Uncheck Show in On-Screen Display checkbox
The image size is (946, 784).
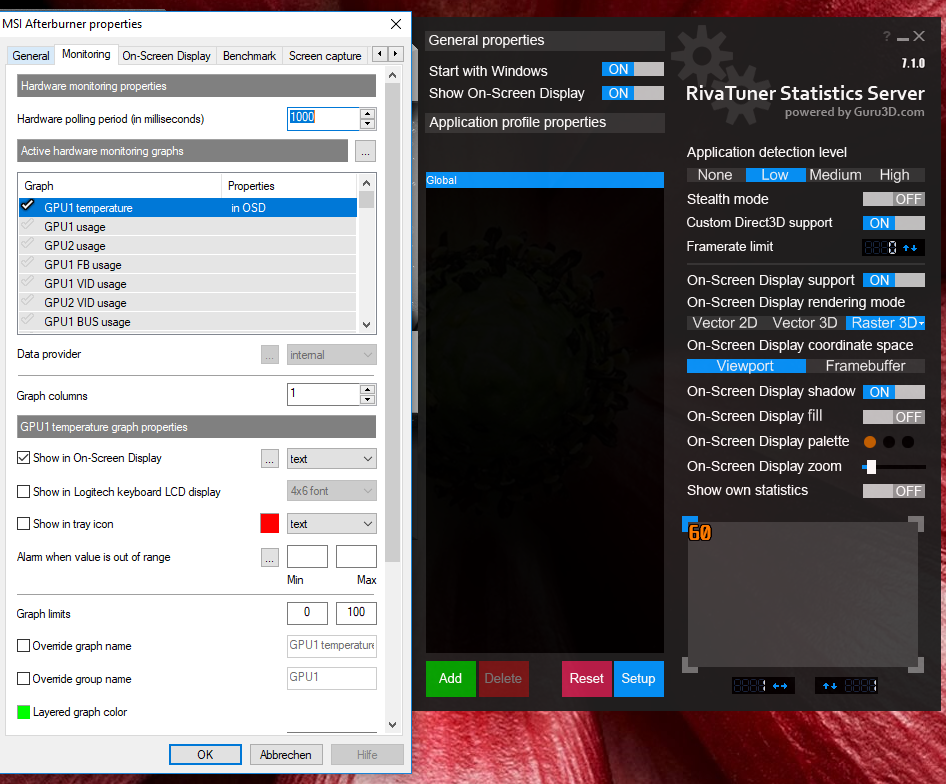coord(24,457)
